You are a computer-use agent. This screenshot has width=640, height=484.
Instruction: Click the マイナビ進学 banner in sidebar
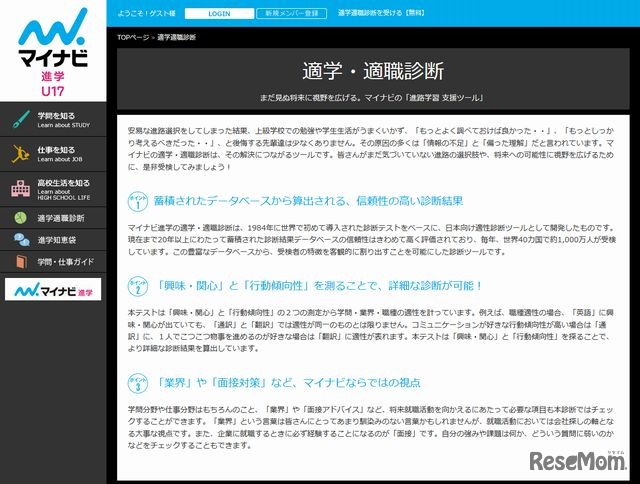point(53,289)
